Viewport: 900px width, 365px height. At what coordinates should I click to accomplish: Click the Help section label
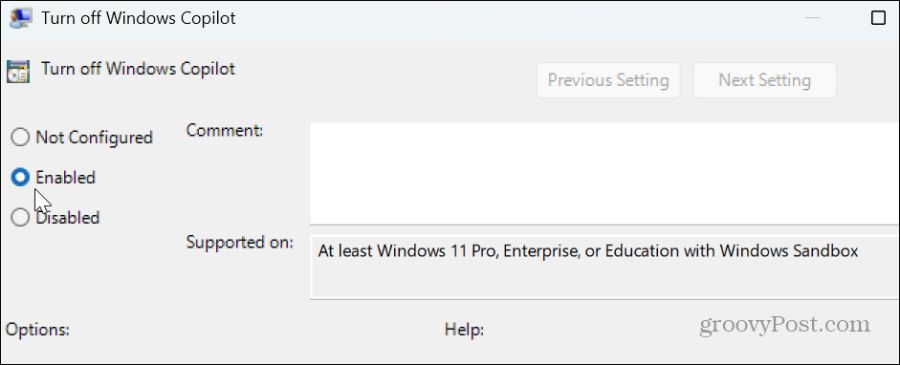(464, 330)
